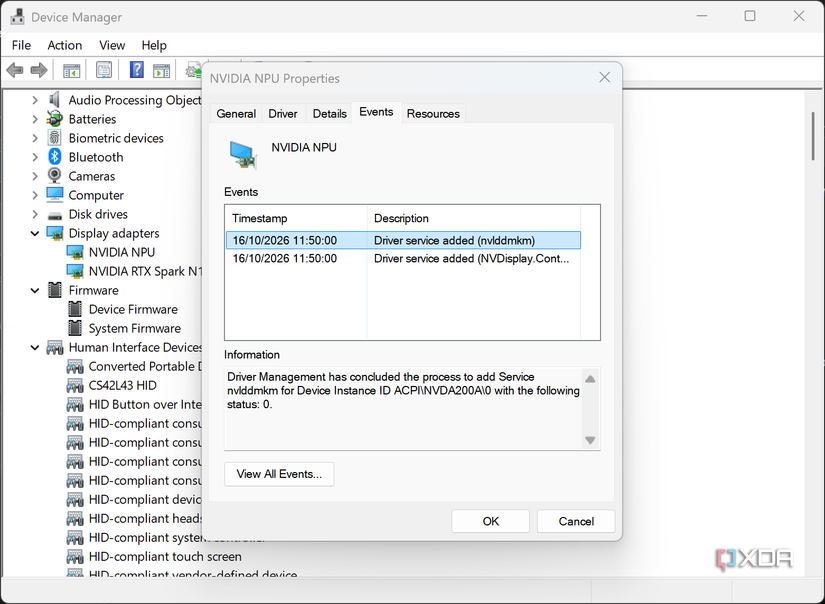
Task: Click the Bluetooth category icon
Action: click(55, 157)
